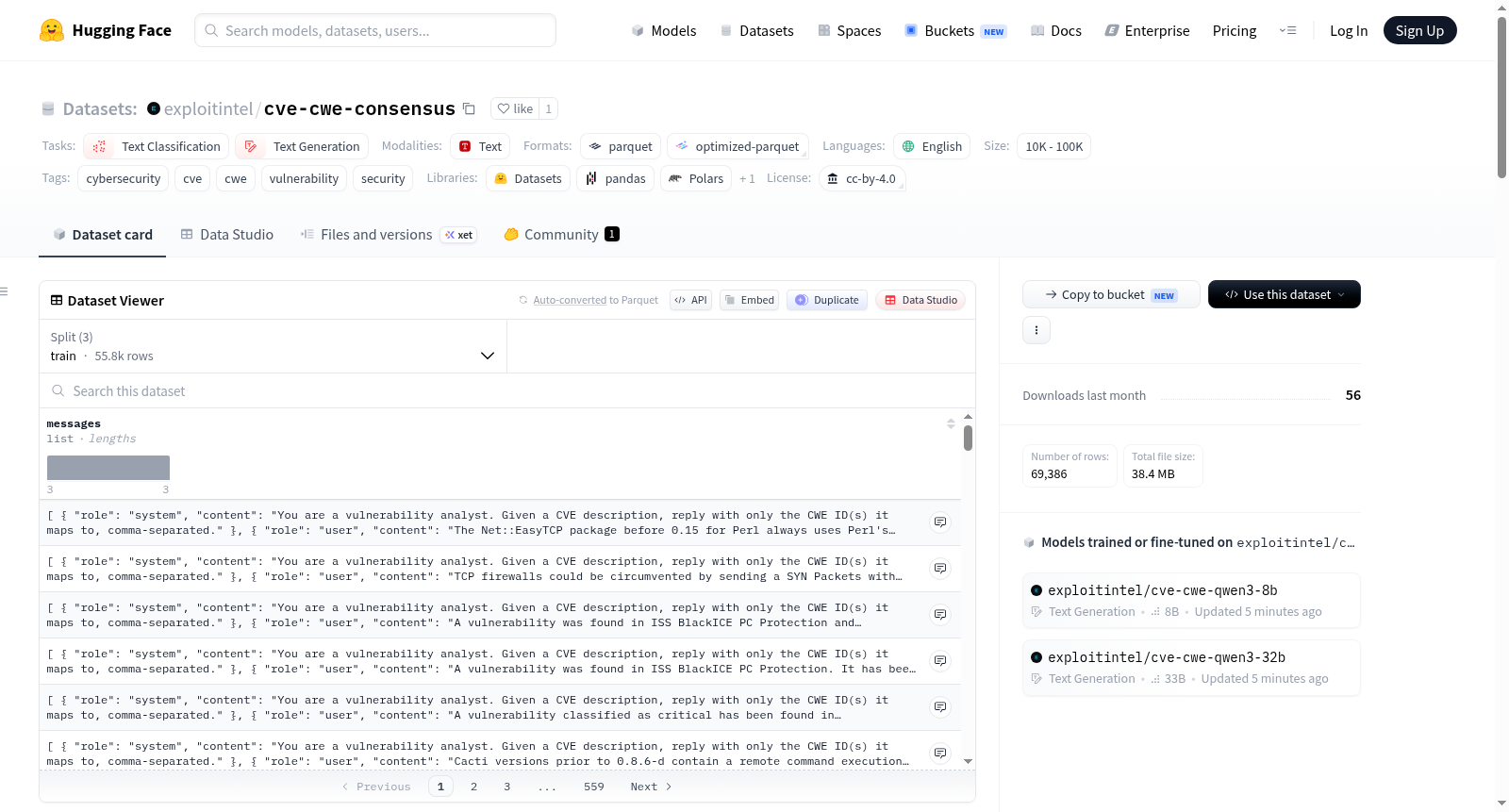Screen dimensions: 1509x812
Task: Click the English language tag
Action: point(932,146)
